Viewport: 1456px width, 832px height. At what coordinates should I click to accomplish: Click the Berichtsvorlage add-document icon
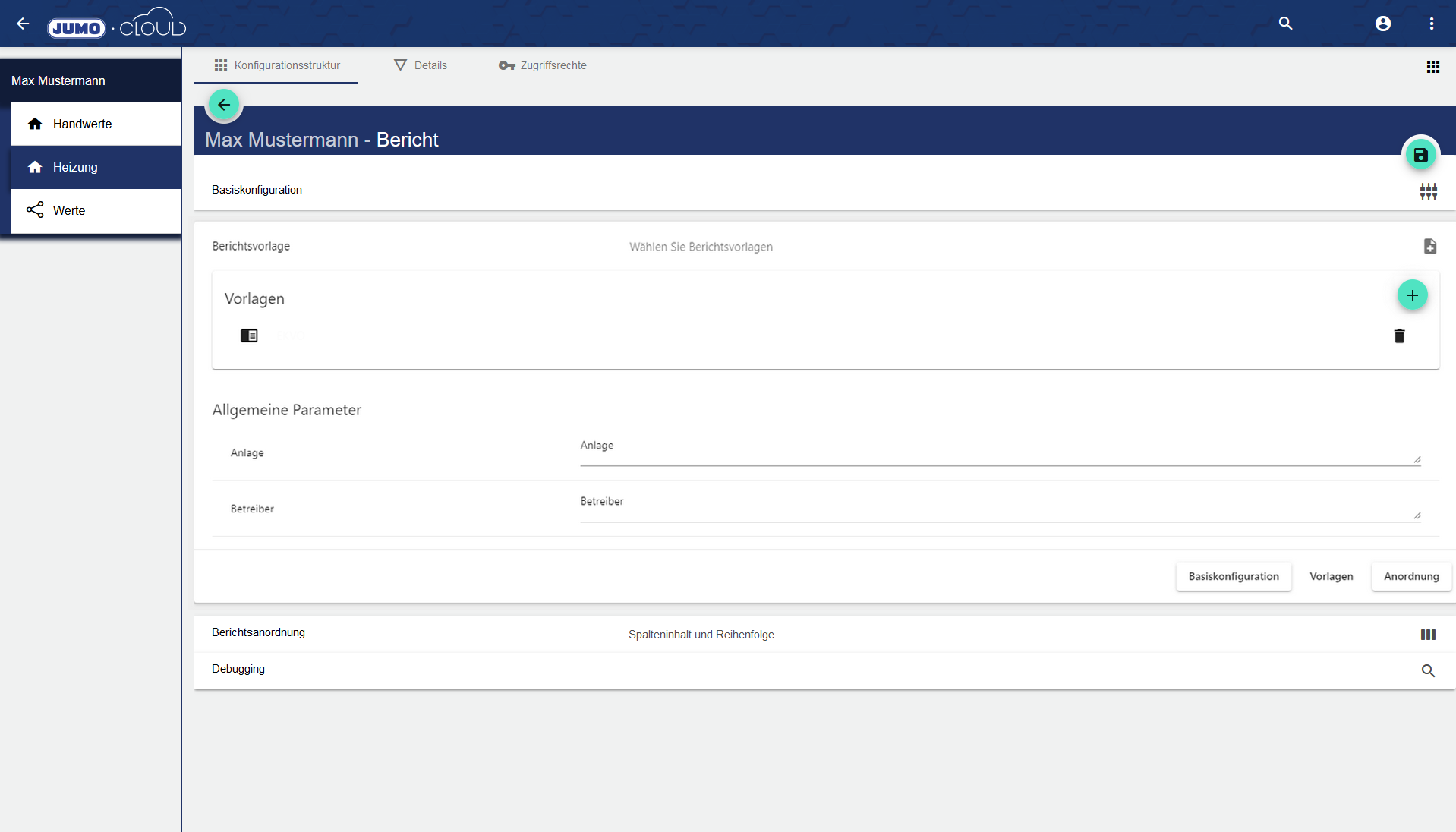(1429, 247)
